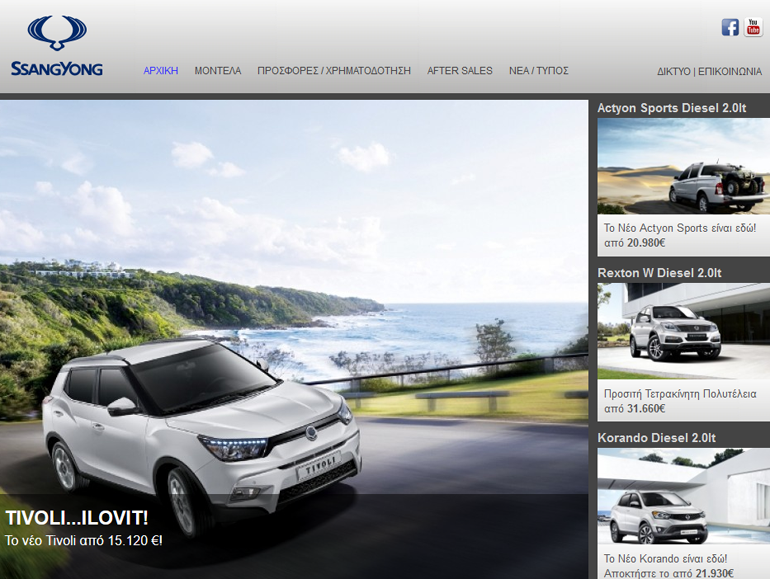Open the ΜΟΝΤΕΛΑ menu
Viewport: 770px width, 579px height.
(217, 71)
